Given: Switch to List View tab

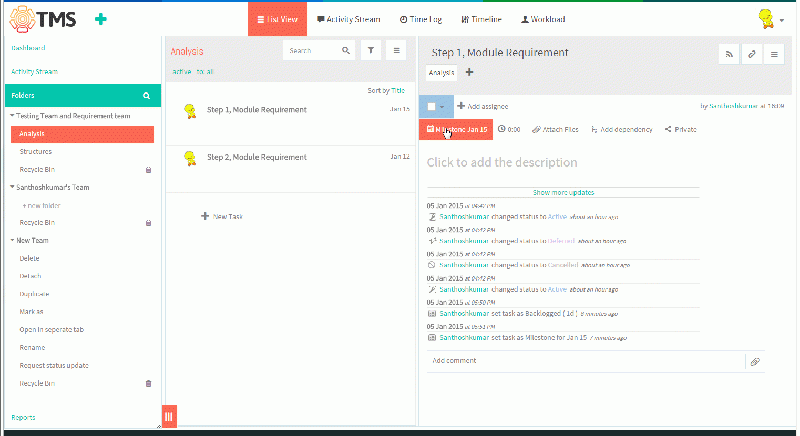Looking at the screenshot, I should click(x=277, y=19).
